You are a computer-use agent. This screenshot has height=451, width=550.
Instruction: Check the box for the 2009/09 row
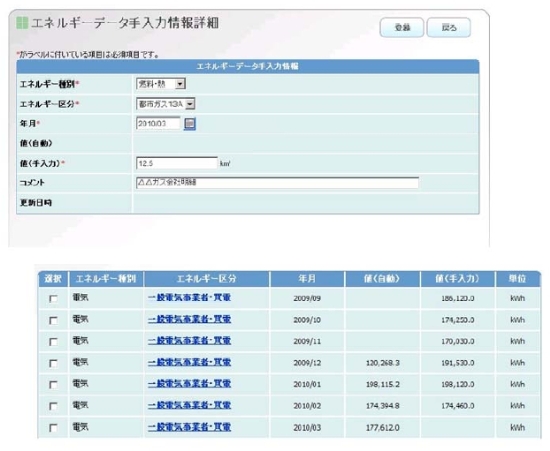pyautogui.click(x=53, y=299)
